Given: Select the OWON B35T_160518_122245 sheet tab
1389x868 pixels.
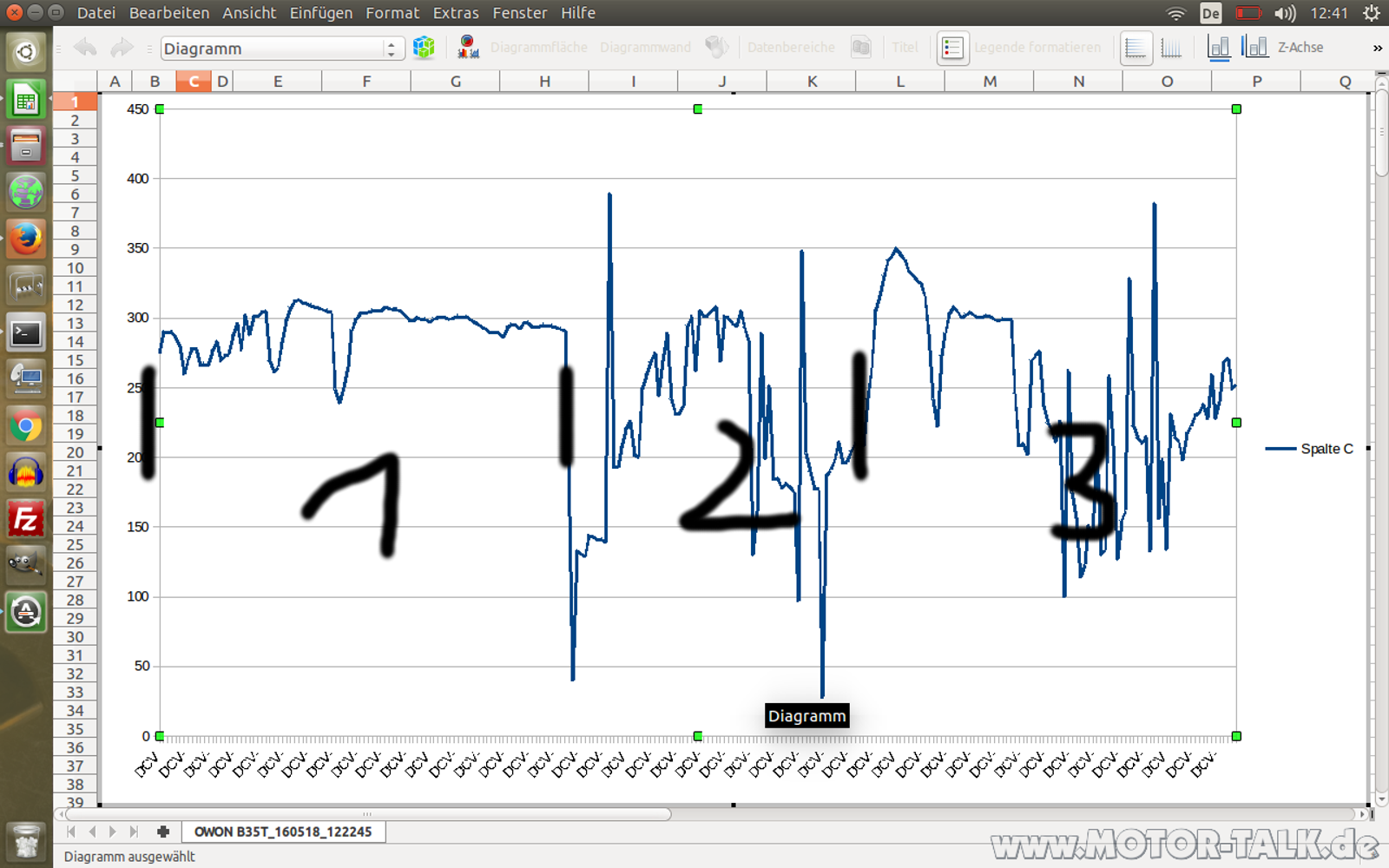Looking at the screenshot, I should pyautogui.click(x=283, y=832).
